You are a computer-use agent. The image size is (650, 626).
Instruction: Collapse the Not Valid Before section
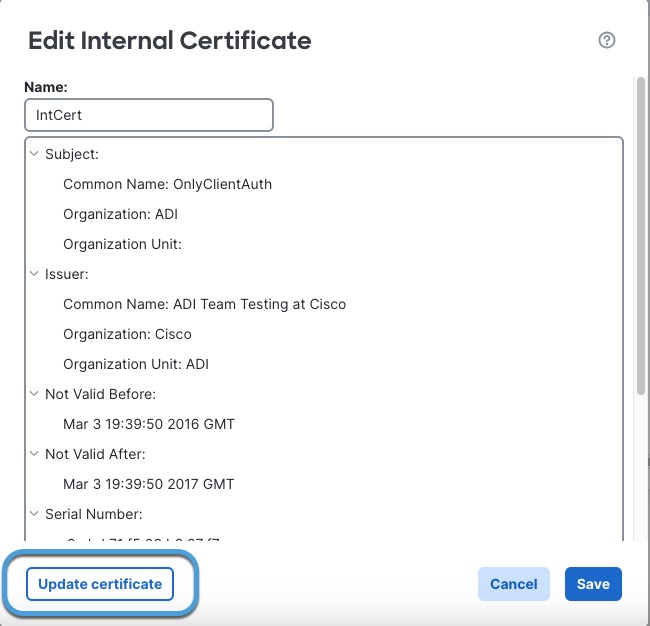pos(36,394)
